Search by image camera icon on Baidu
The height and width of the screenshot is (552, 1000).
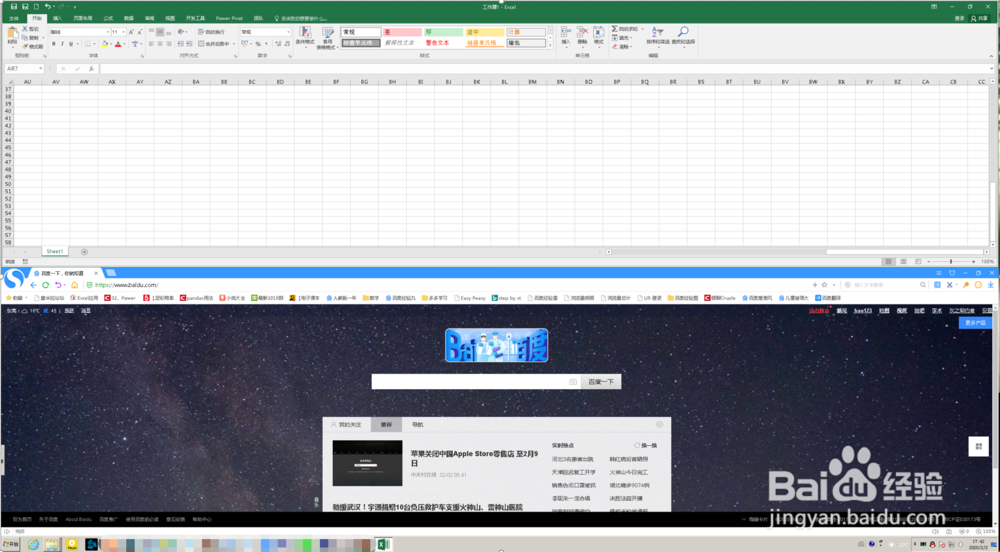(573, 382)
